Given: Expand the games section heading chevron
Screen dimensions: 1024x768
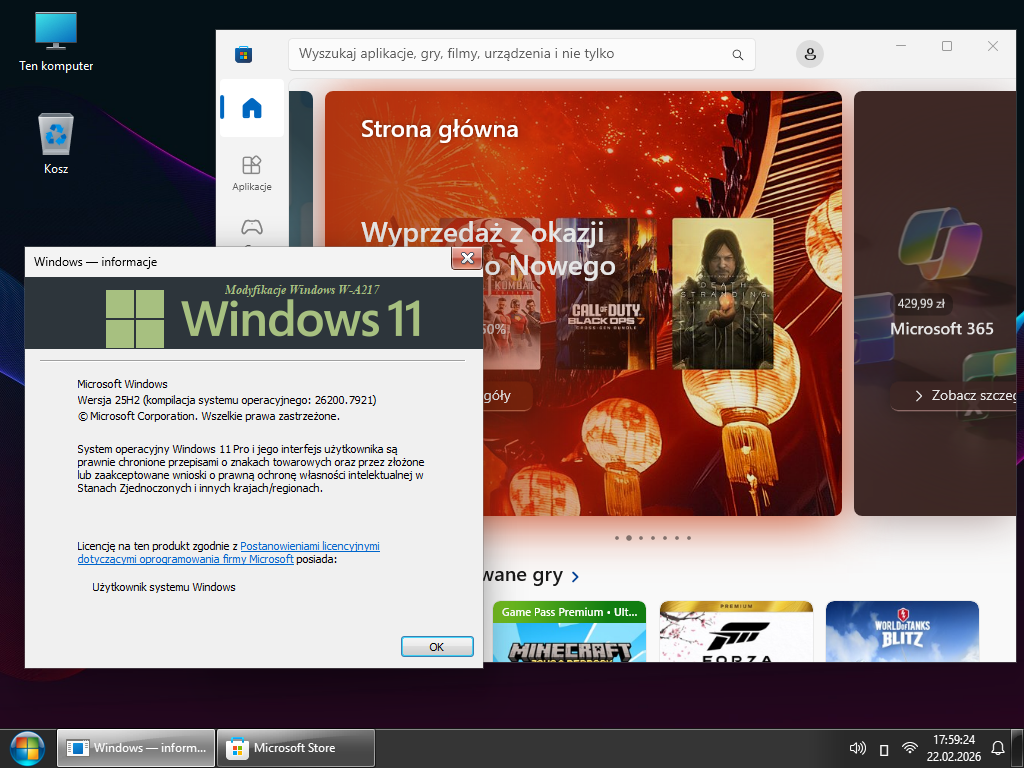Looking at the screenshot, I should point(574,576).
